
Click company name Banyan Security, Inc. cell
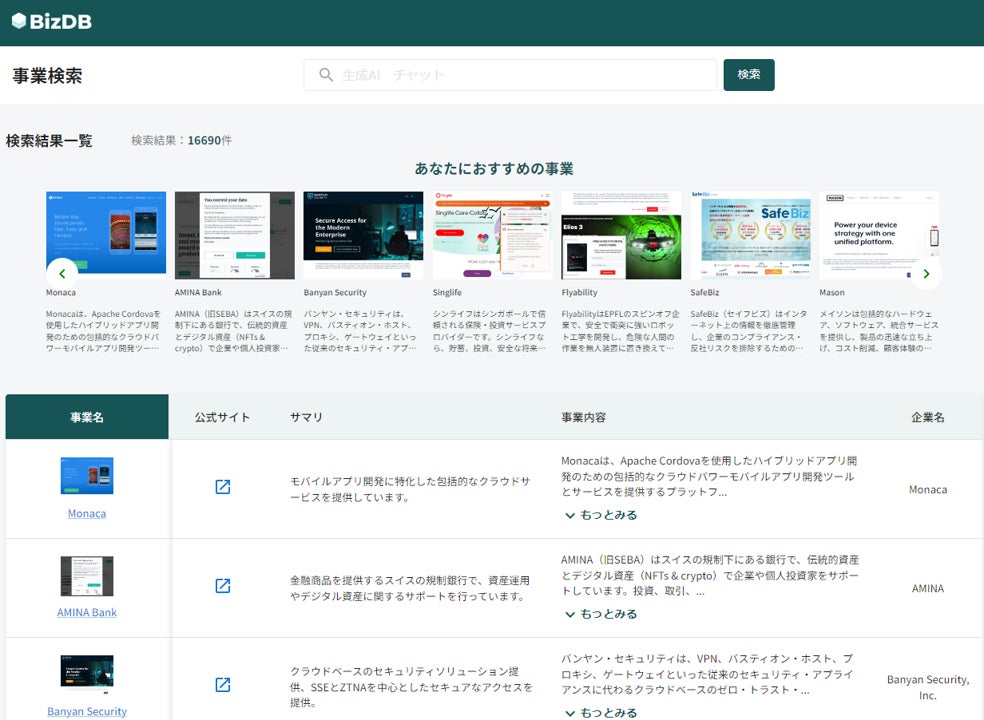point(928,687)
